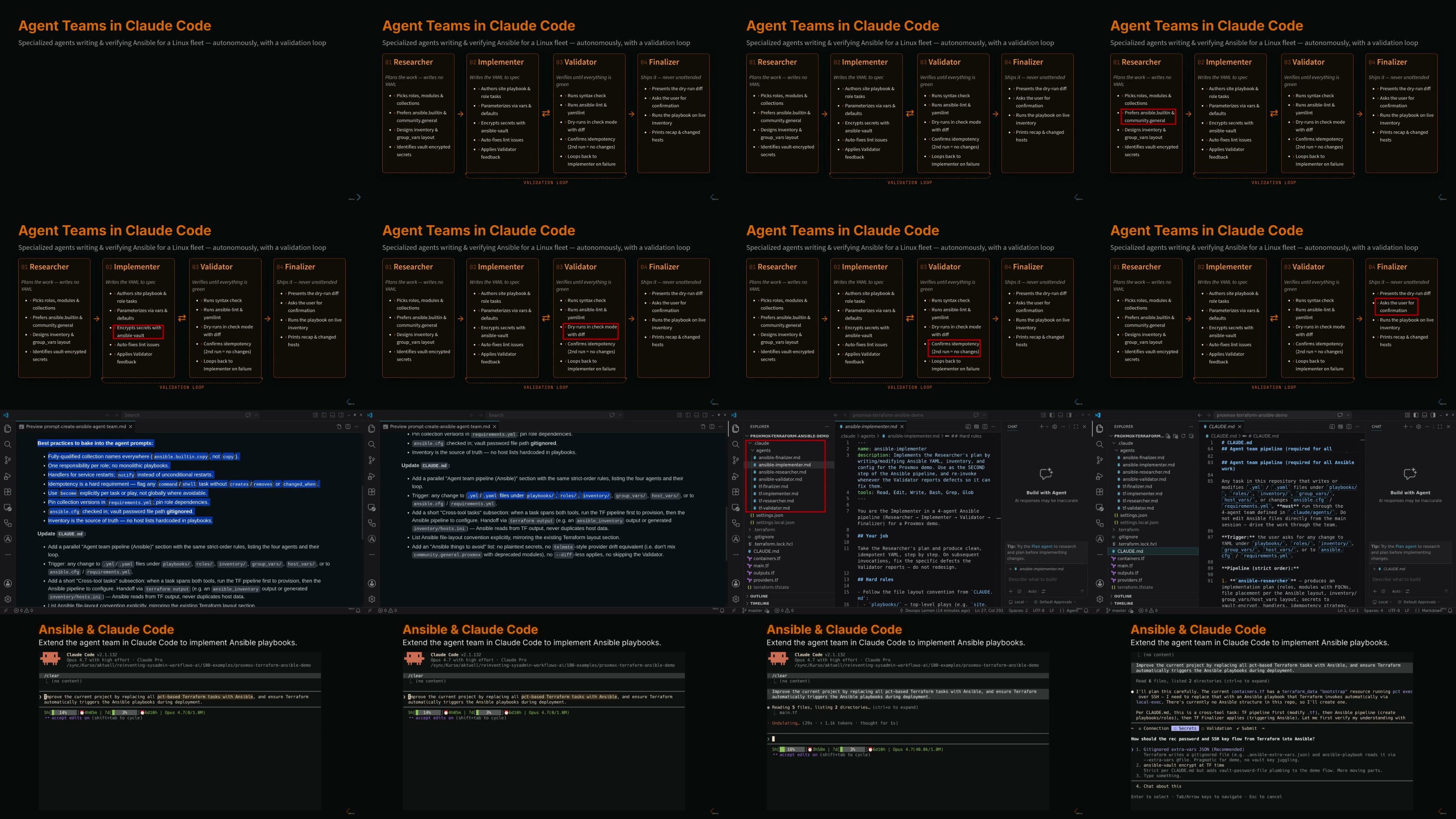Image resolution: width=1456 pixels, height=819 pixels.
Task: Open notifications bell in ansible-implementer.md window status bar
Action: coord(1086,611)
